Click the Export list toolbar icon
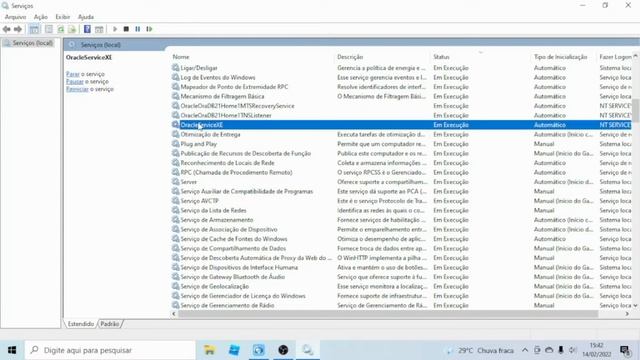The height and width of the screenshot is (360, 640). point(72,29)
